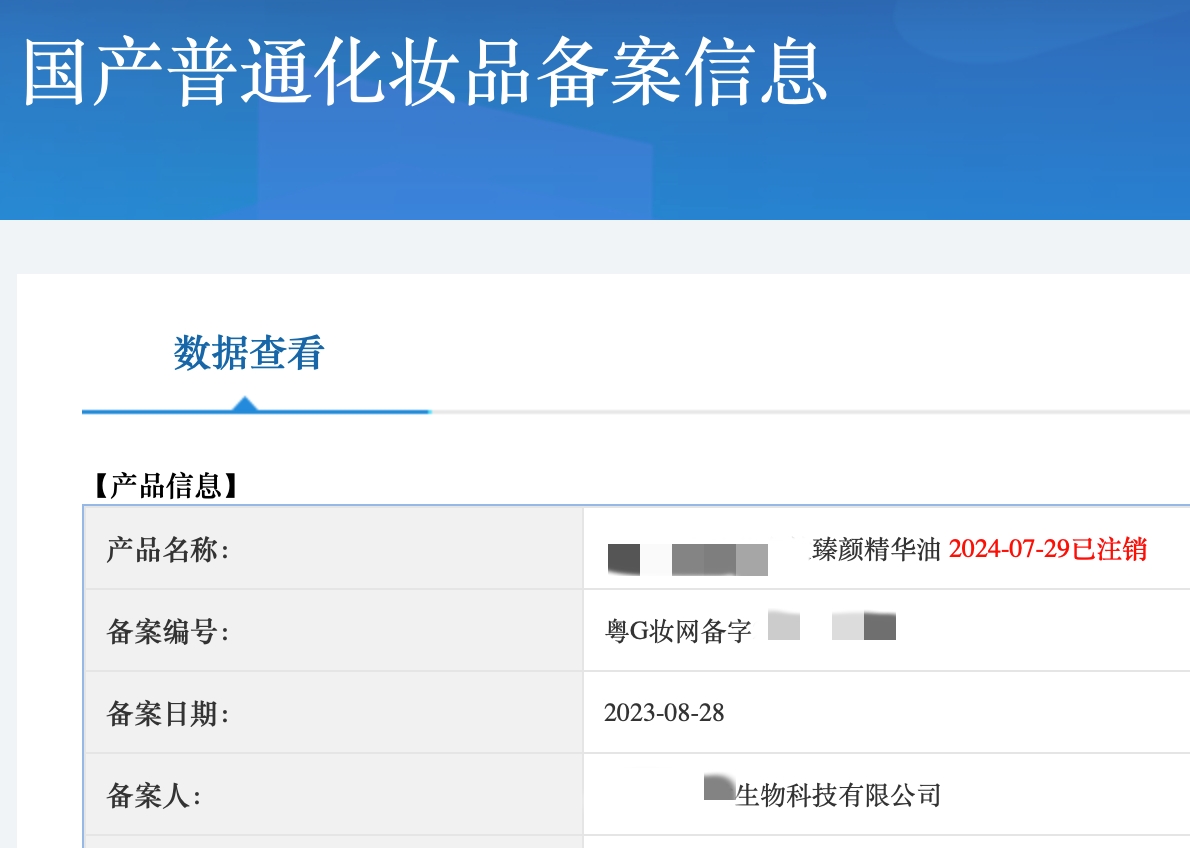Click the 备案编号 label cell
This screenshot has width=1190, height=848.
click(168, 632)
